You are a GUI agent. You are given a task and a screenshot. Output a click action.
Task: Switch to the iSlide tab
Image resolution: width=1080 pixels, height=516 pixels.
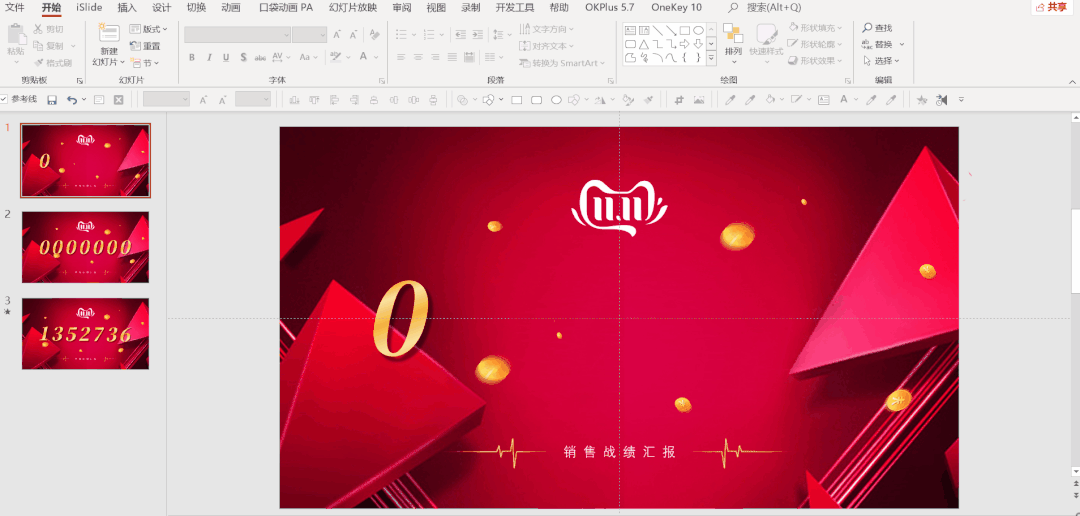coord(89,8)
